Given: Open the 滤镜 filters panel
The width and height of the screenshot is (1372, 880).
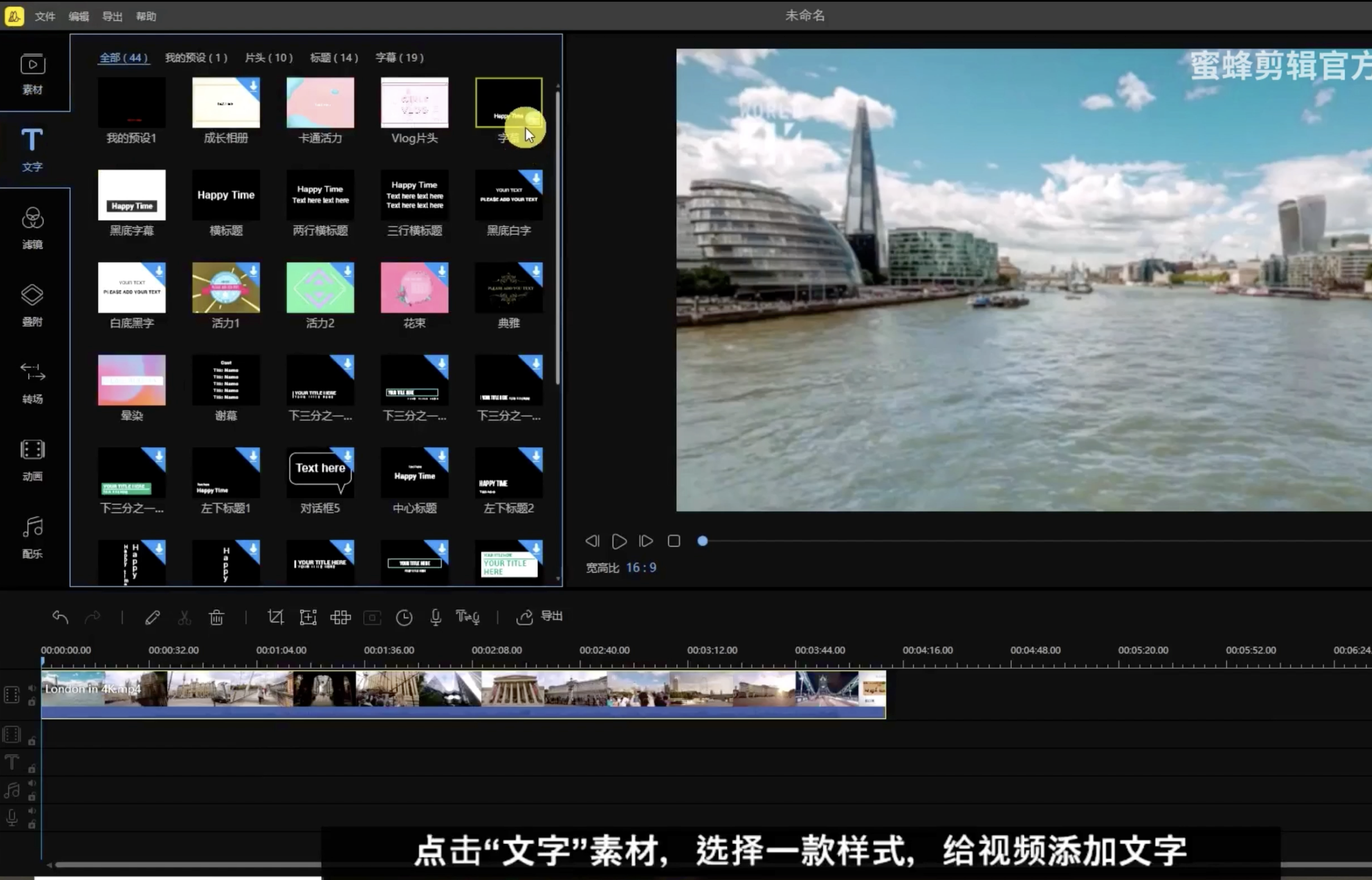Looking at the screenshot, I should click(33, 228).
